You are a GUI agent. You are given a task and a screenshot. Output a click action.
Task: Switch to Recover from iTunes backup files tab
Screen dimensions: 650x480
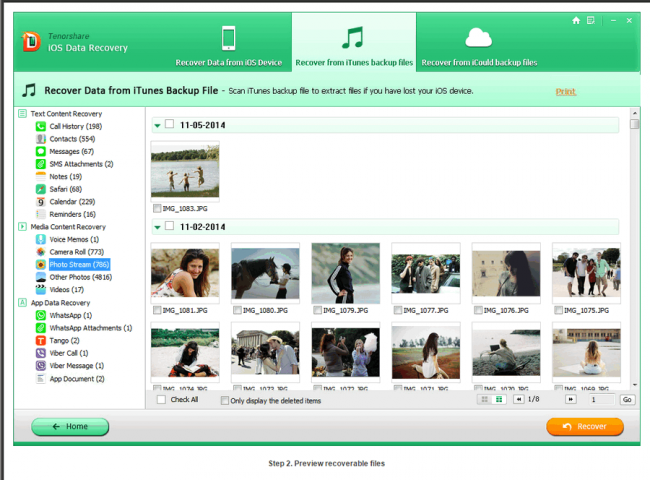354,42
